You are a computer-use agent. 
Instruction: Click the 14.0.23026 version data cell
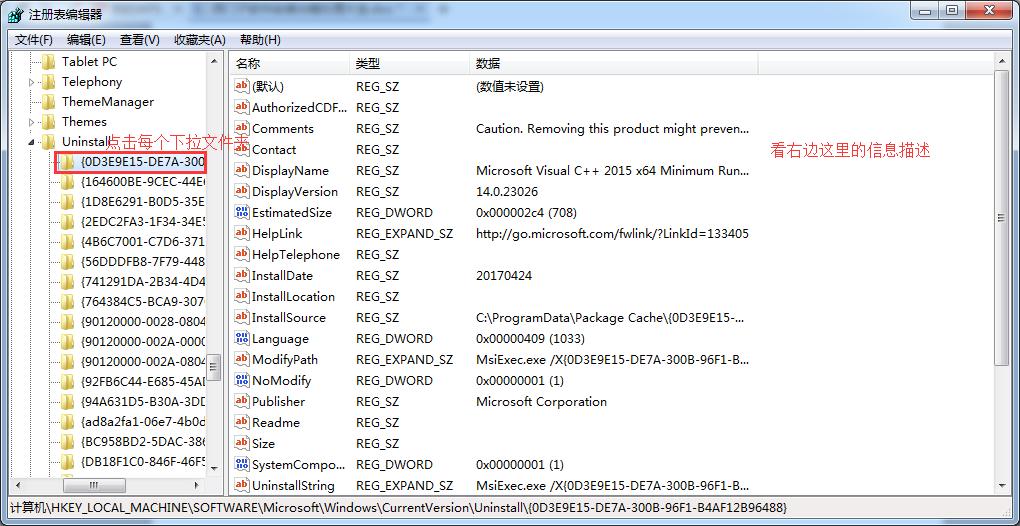(x=507, y=191)
